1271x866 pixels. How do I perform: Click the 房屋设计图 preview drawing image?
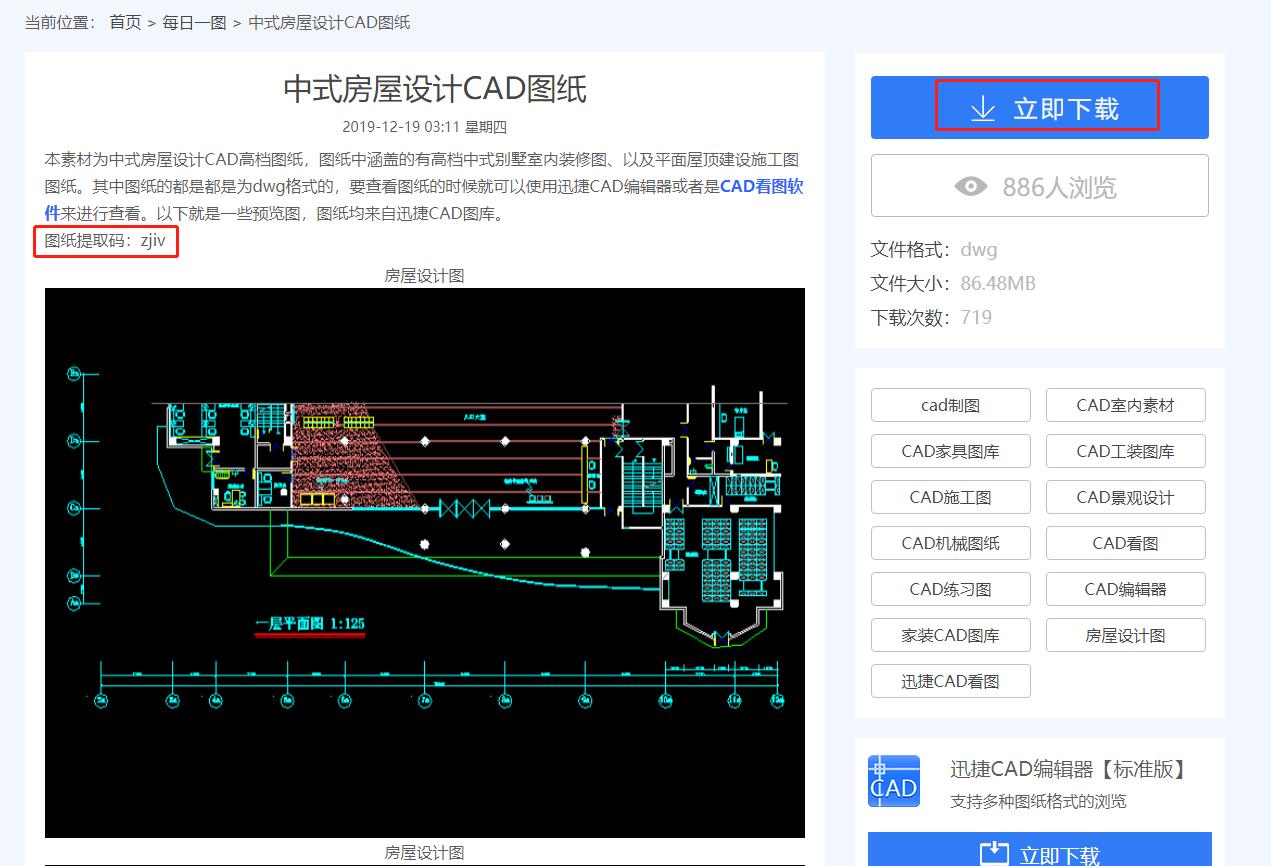coord(425,563)
